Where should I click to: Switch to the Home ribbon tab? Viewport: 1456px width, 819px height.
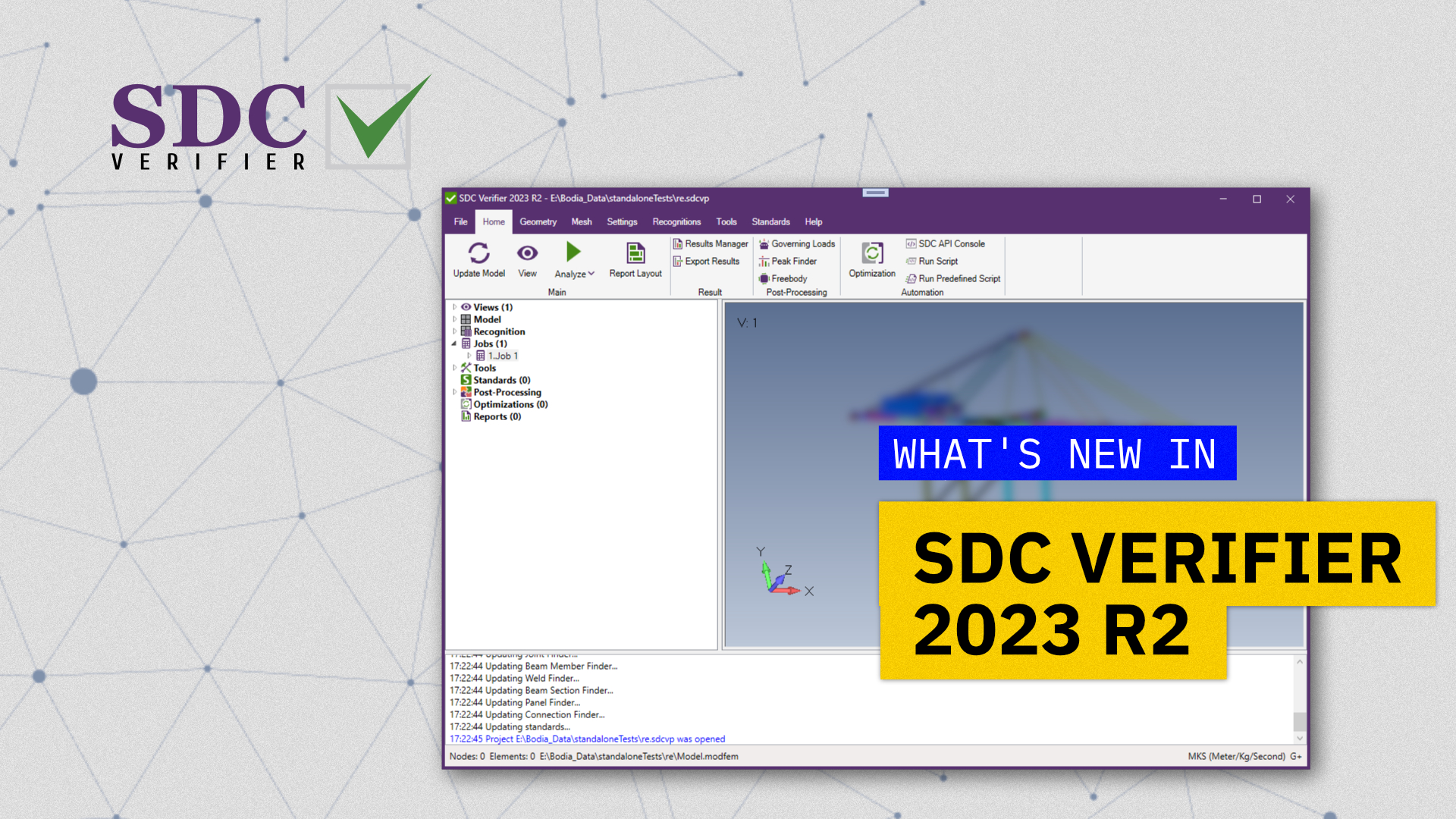pyautogui.click(x=494, y=221)
